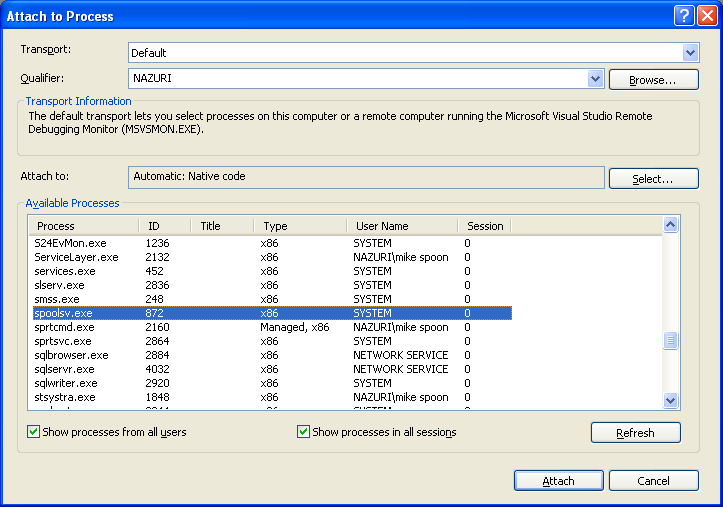Click NETWORK SERVICE user of sqlservr.exe
The width and height of the screenshot is (723, 507).
pyautogui.click(x=401, y=369)
